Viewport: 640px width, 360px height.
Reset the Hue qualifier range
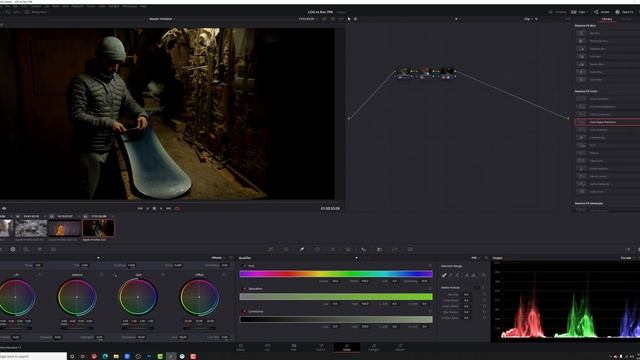(430, 266)
